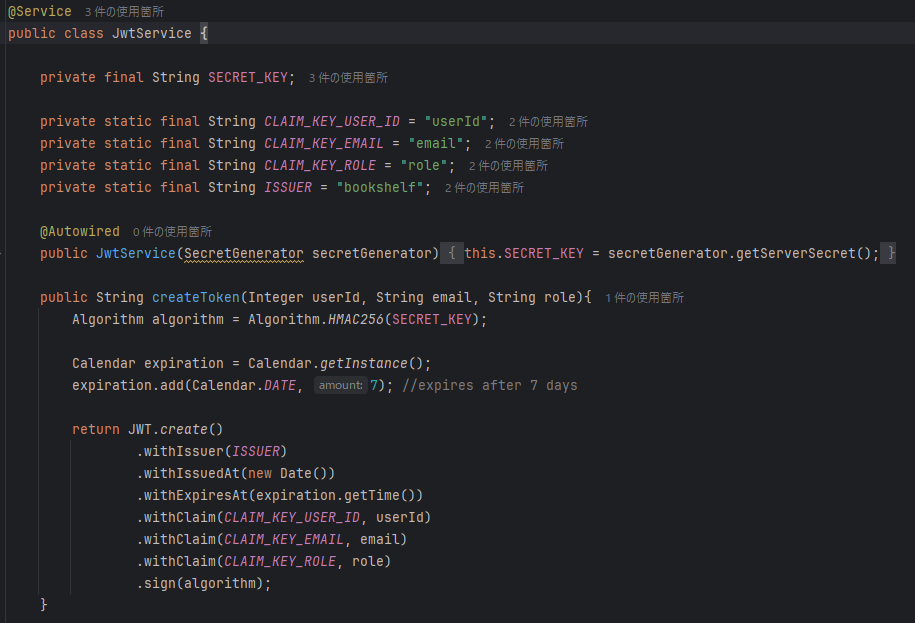Click CLAIM_KEY_EMAIL inside withClaim call
Viewport: 915px width, 623px height.
284,539
